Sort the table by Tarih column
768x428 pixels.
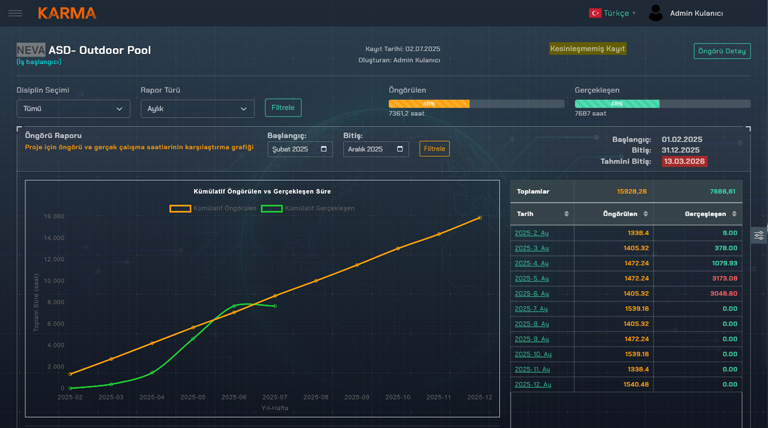pyautogui.click(x=566, y=214)
